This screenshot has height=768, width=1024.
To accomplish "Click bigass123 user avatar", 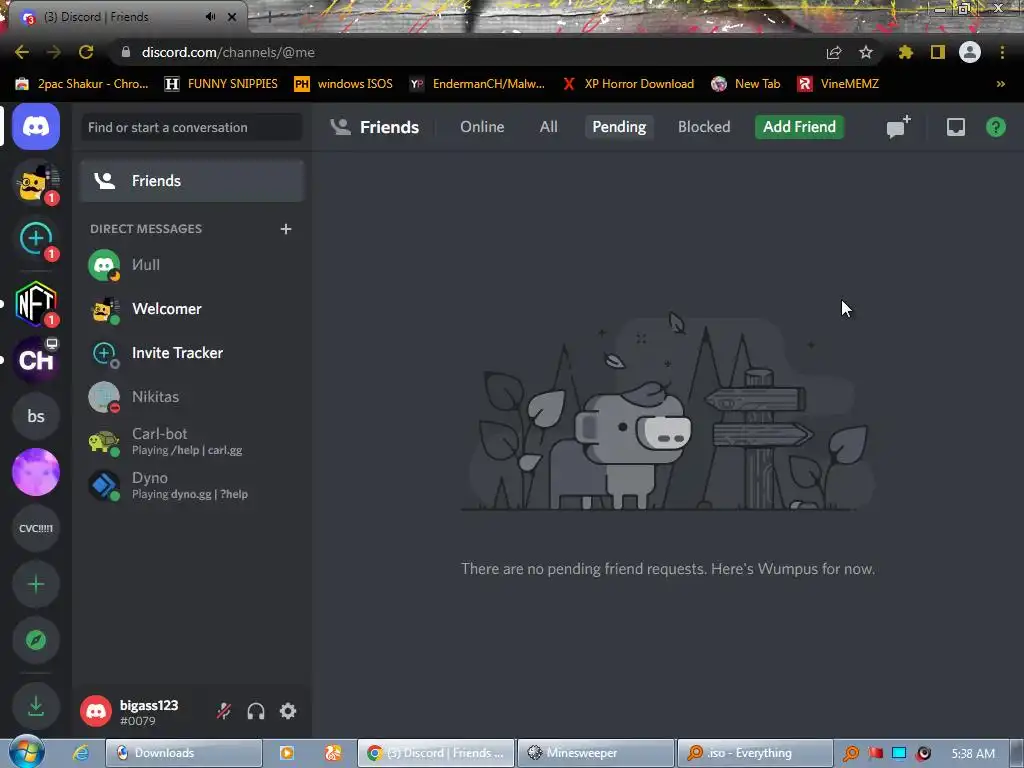I will (x=96, y=711).
